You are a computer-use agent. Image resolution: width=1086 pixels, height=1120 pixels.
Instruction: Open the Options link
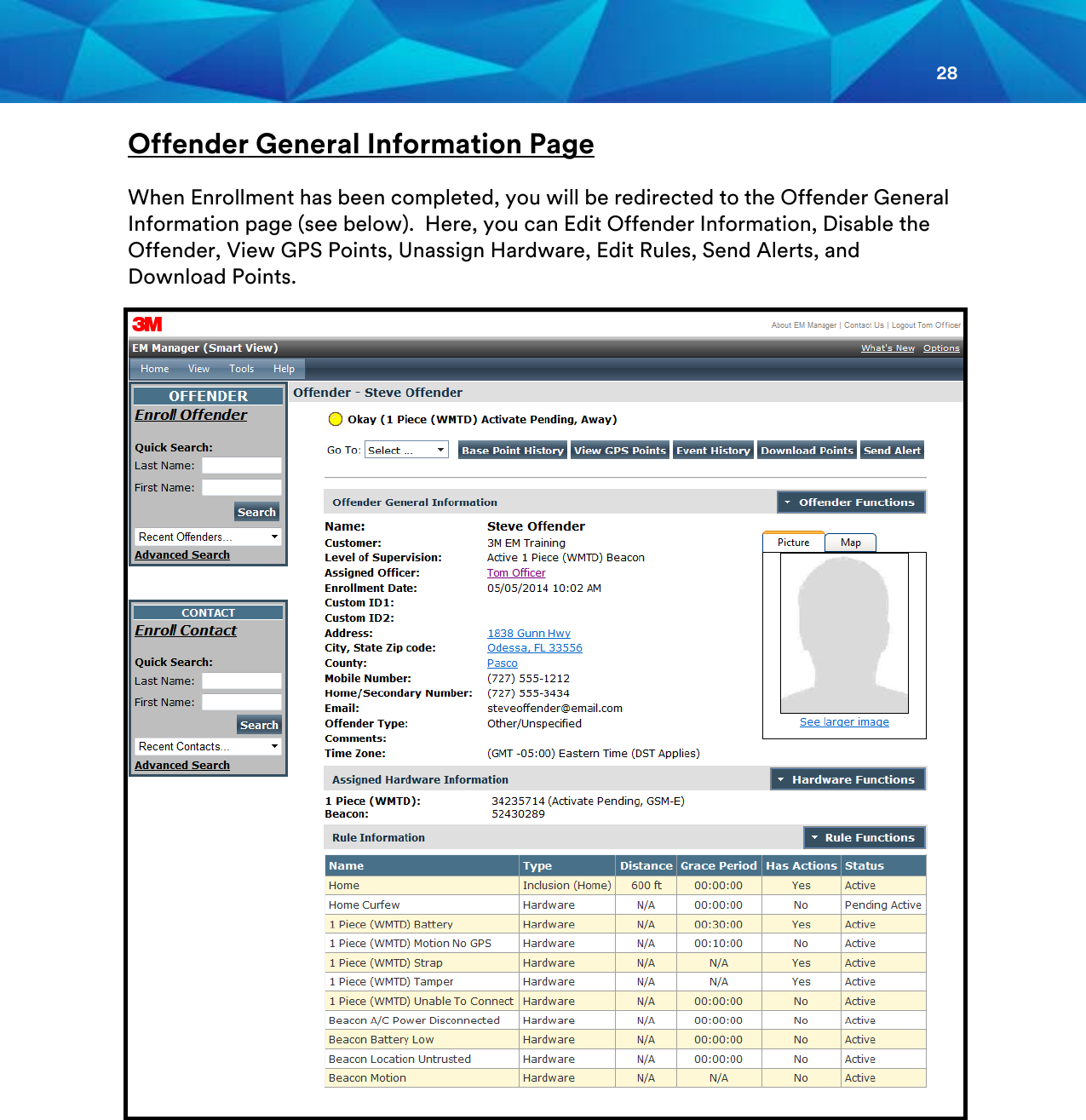click(x=941, y=348)
